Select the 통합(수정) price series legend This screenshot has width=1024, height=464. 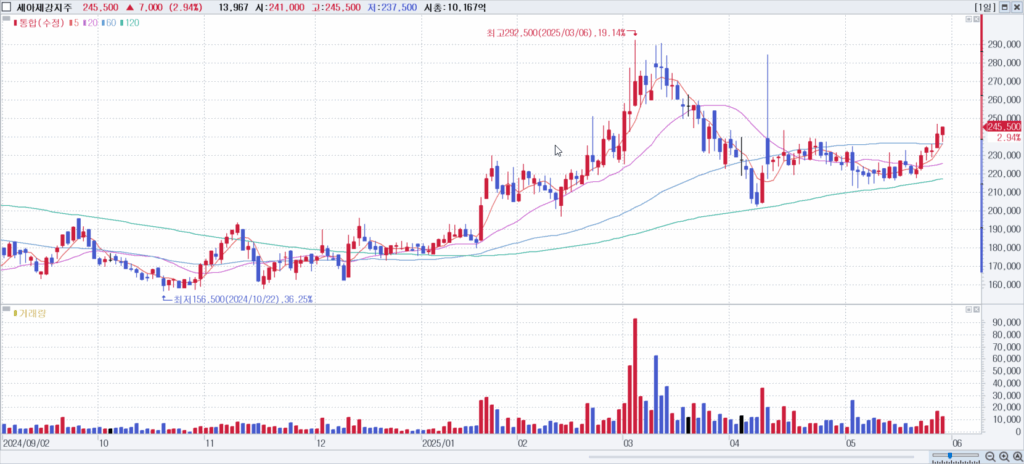click(41, 23)
